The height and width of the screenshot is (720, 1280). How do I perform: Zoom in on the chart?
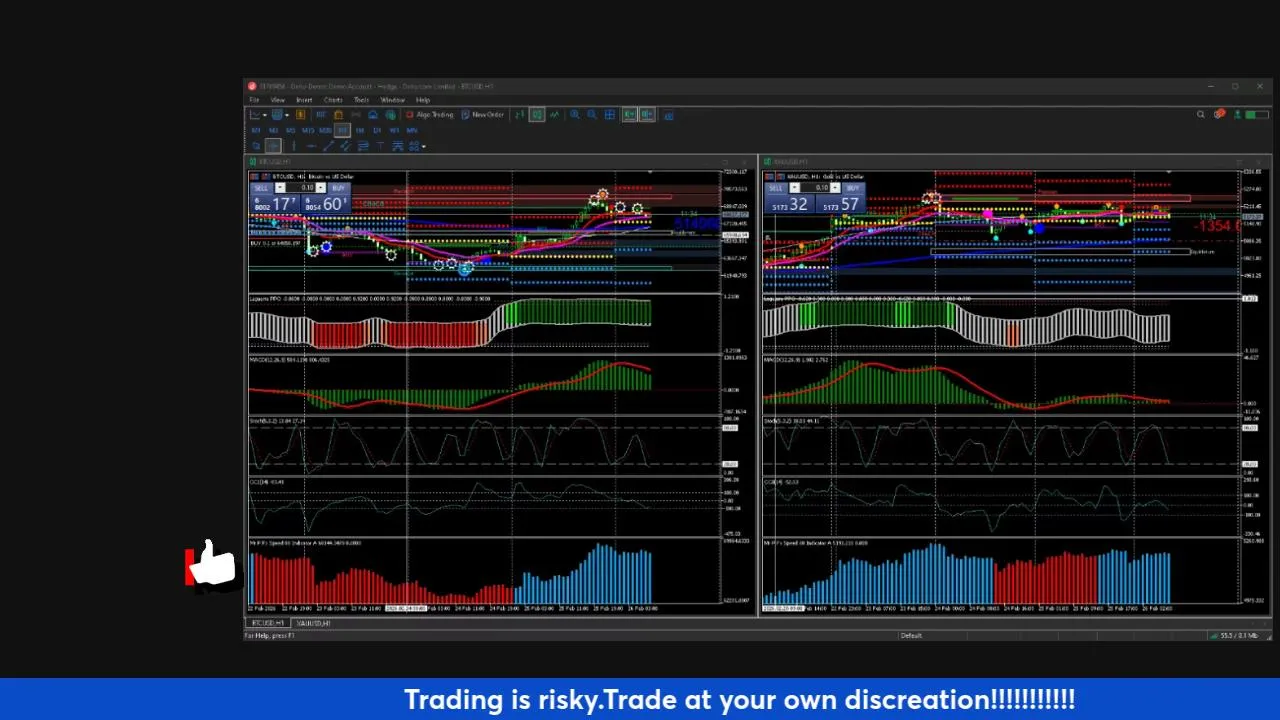(x=575, y=115)
